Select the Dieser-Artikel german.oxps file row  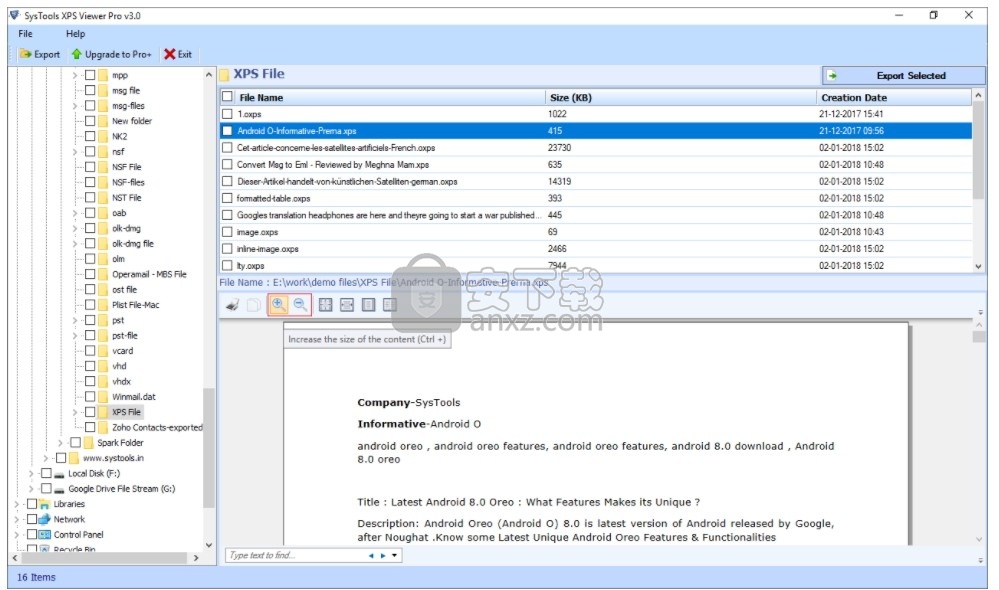click(x=596, y=182)
